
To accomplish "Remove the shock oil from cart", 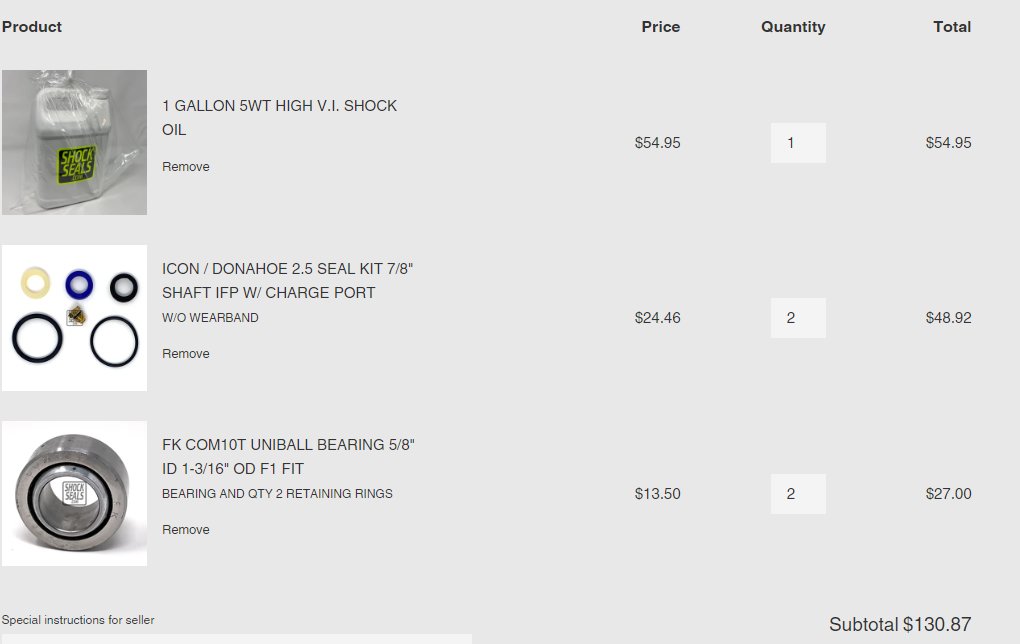I will pyautogui.click(x=185, y=167).
